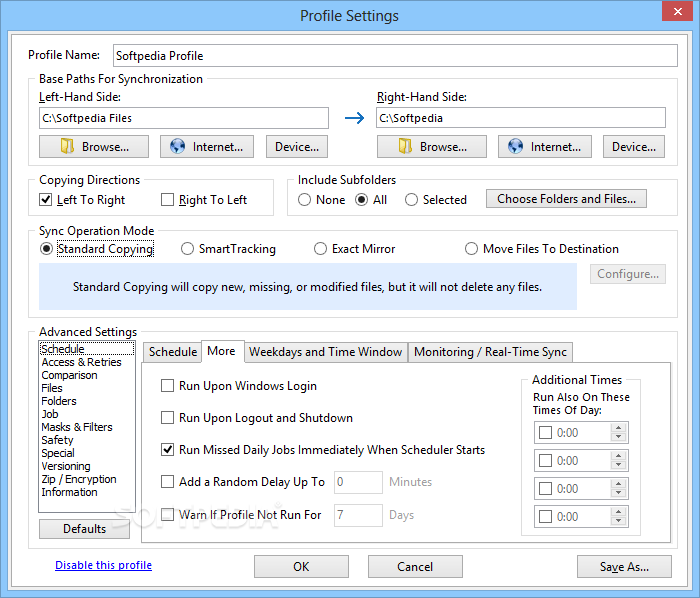The image size is (700, 598).
Task: Open the left-hand Device button
Action: (x=297, y=147)
